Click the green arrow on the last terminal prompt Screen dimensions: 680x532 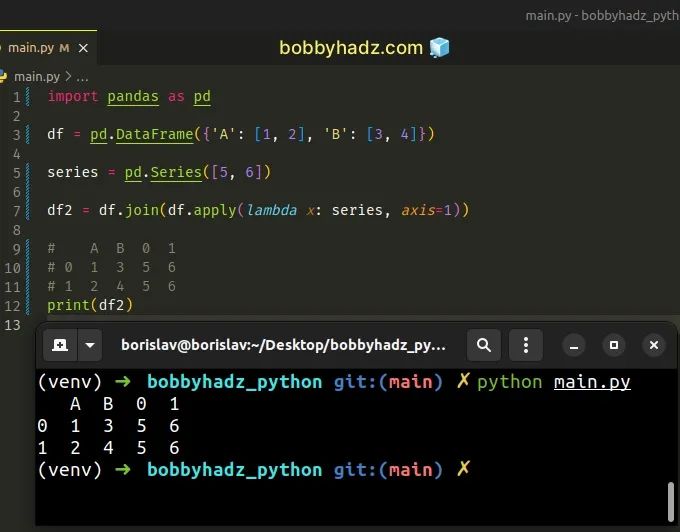point(123,470)
